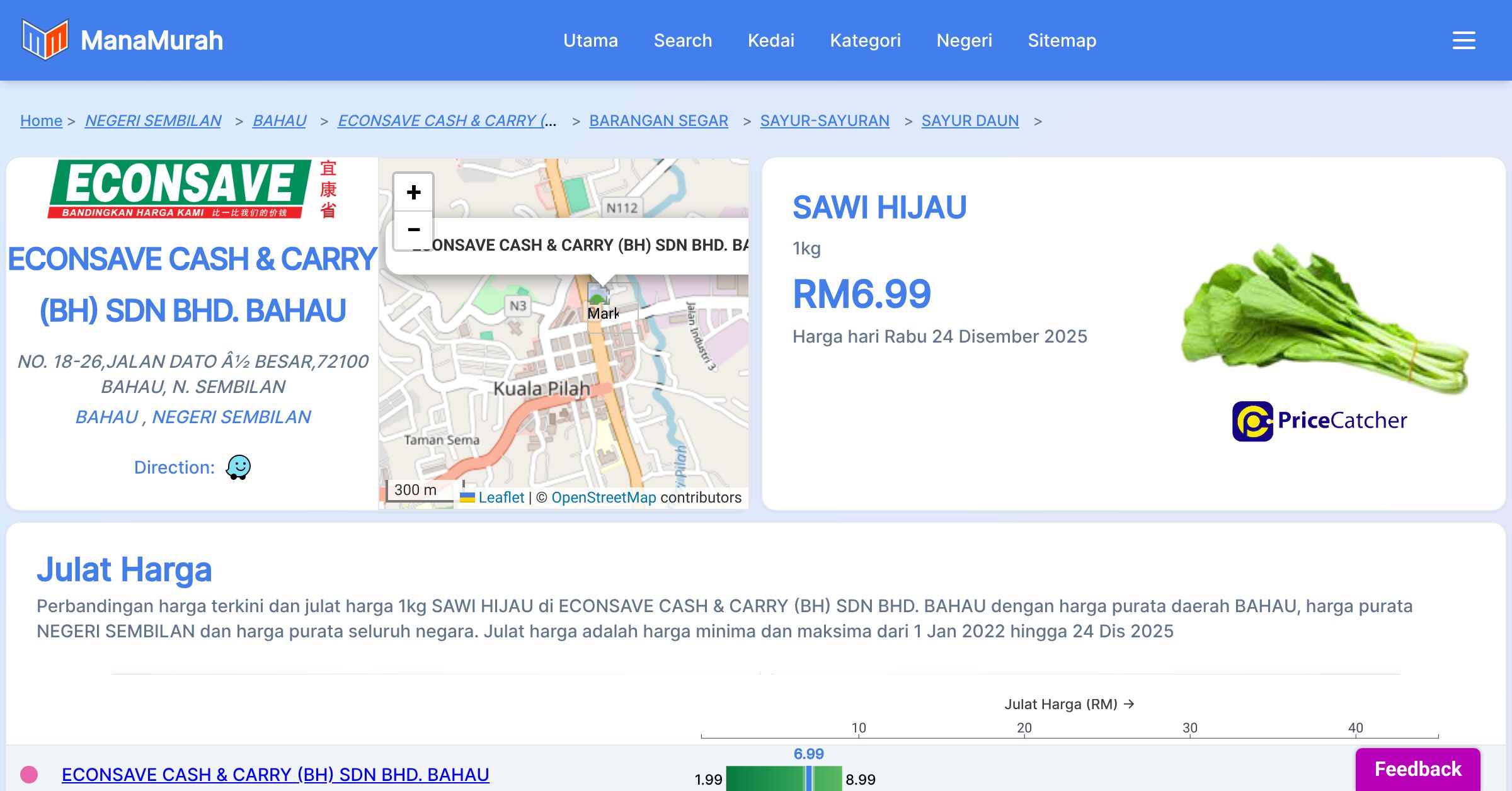
Task: Zoom in on the map
Action: [x=413, y=193]
